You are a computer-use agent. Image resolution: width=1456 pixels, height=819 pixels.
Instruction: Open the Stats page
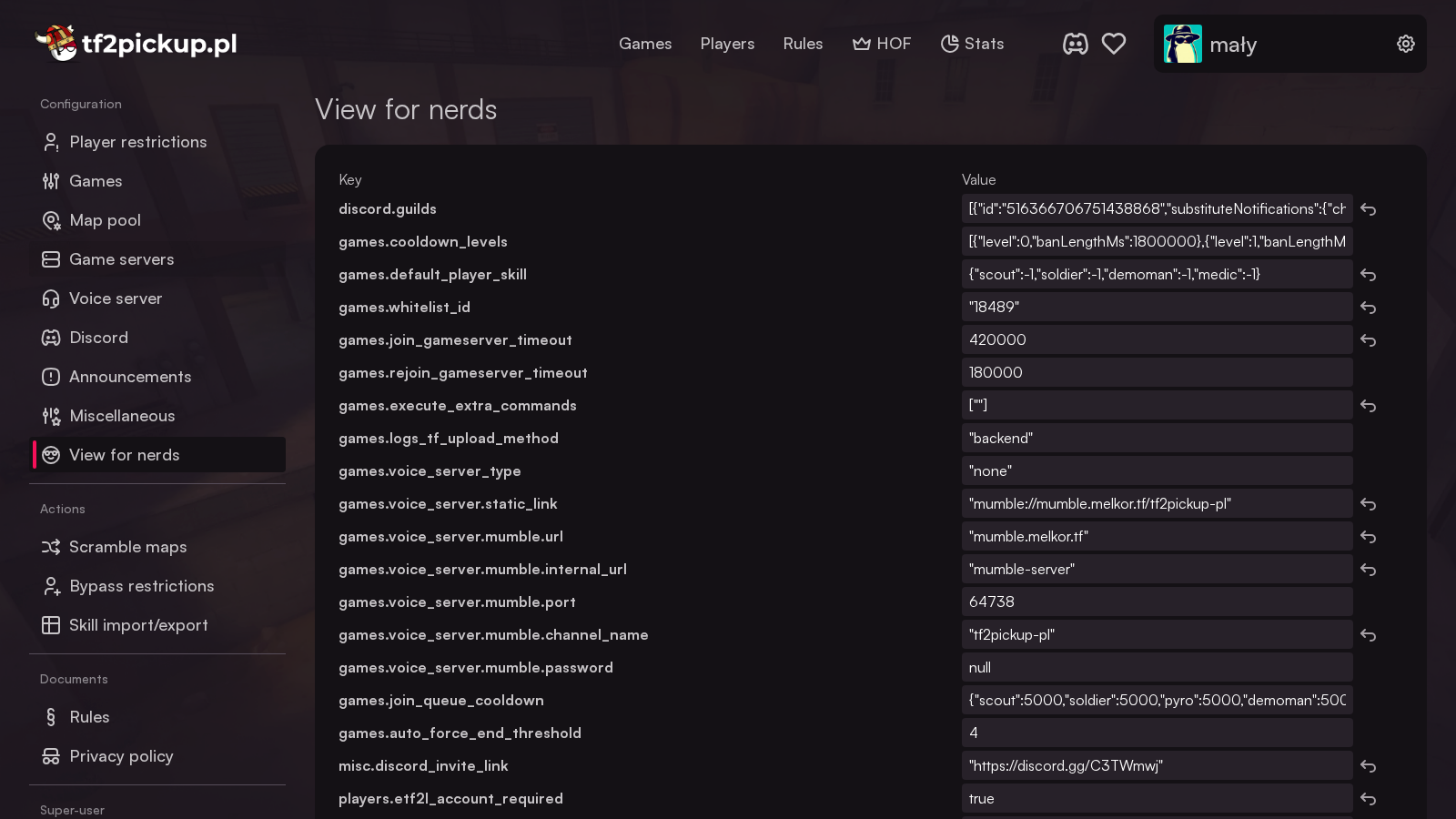click(x=972, y=44)
